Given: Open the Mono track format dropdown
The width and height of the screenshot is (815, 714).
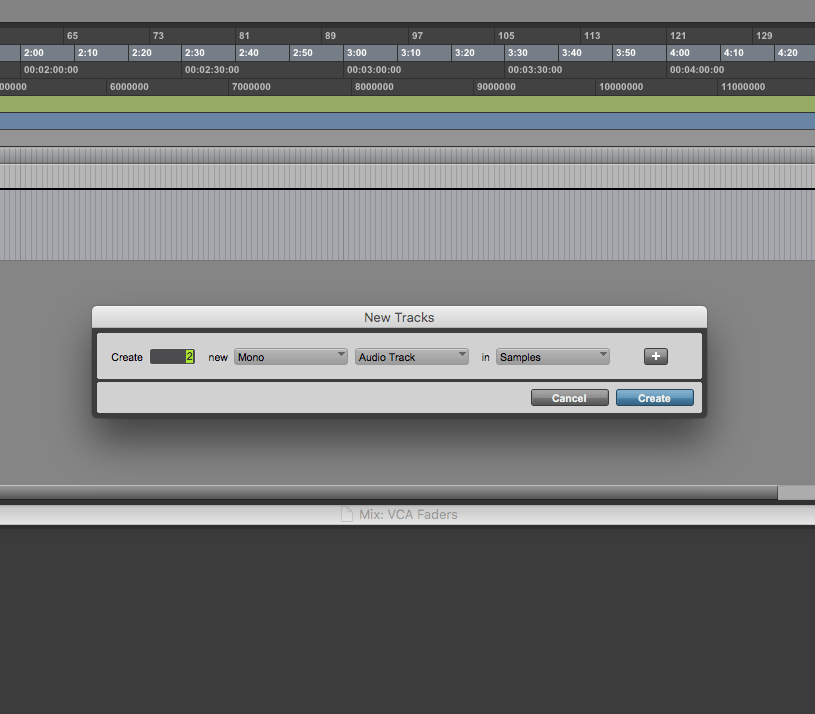Looking at the screenshot, I should pos(291,357).
